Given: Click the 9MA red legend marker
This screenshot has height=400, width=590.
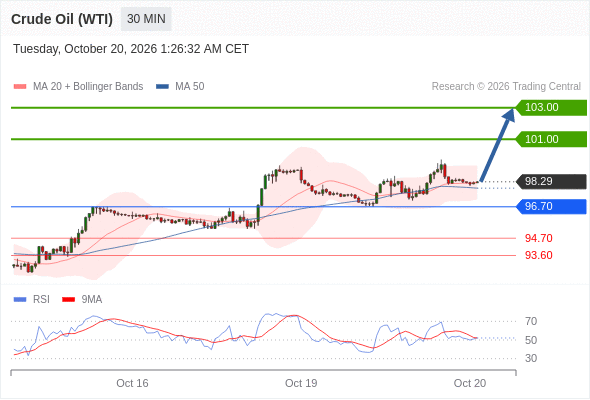Looking at the screenshot, I should 68,300.
